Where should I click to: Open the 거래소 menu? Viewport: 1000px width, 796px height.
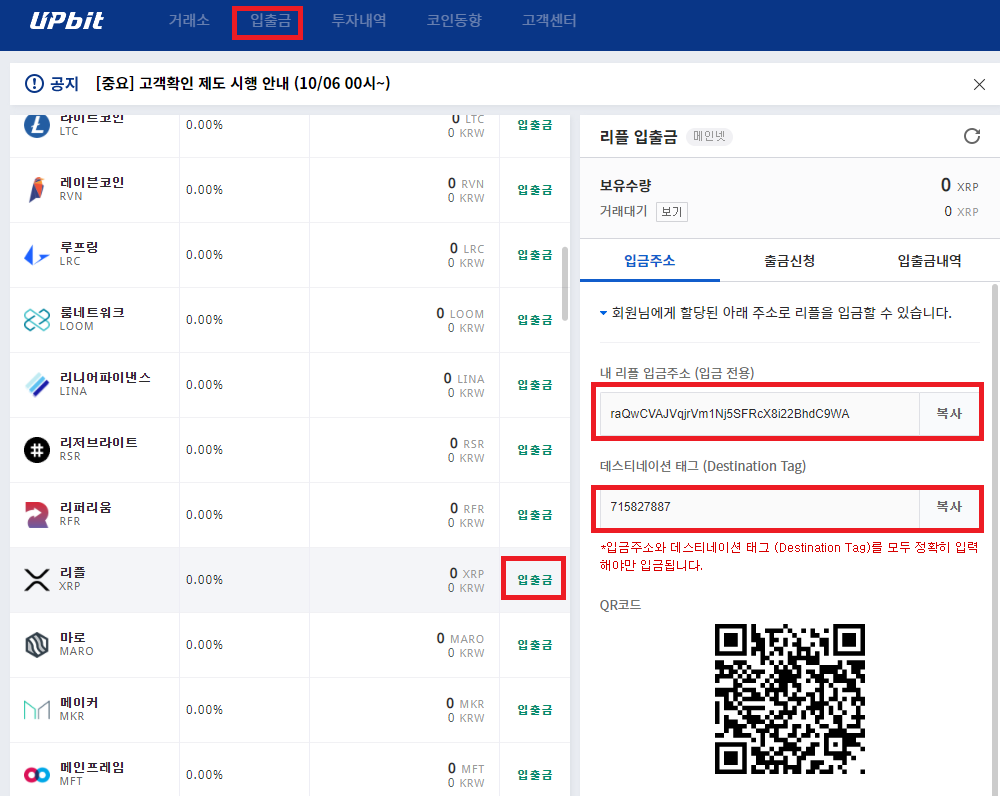click(189, 20)
